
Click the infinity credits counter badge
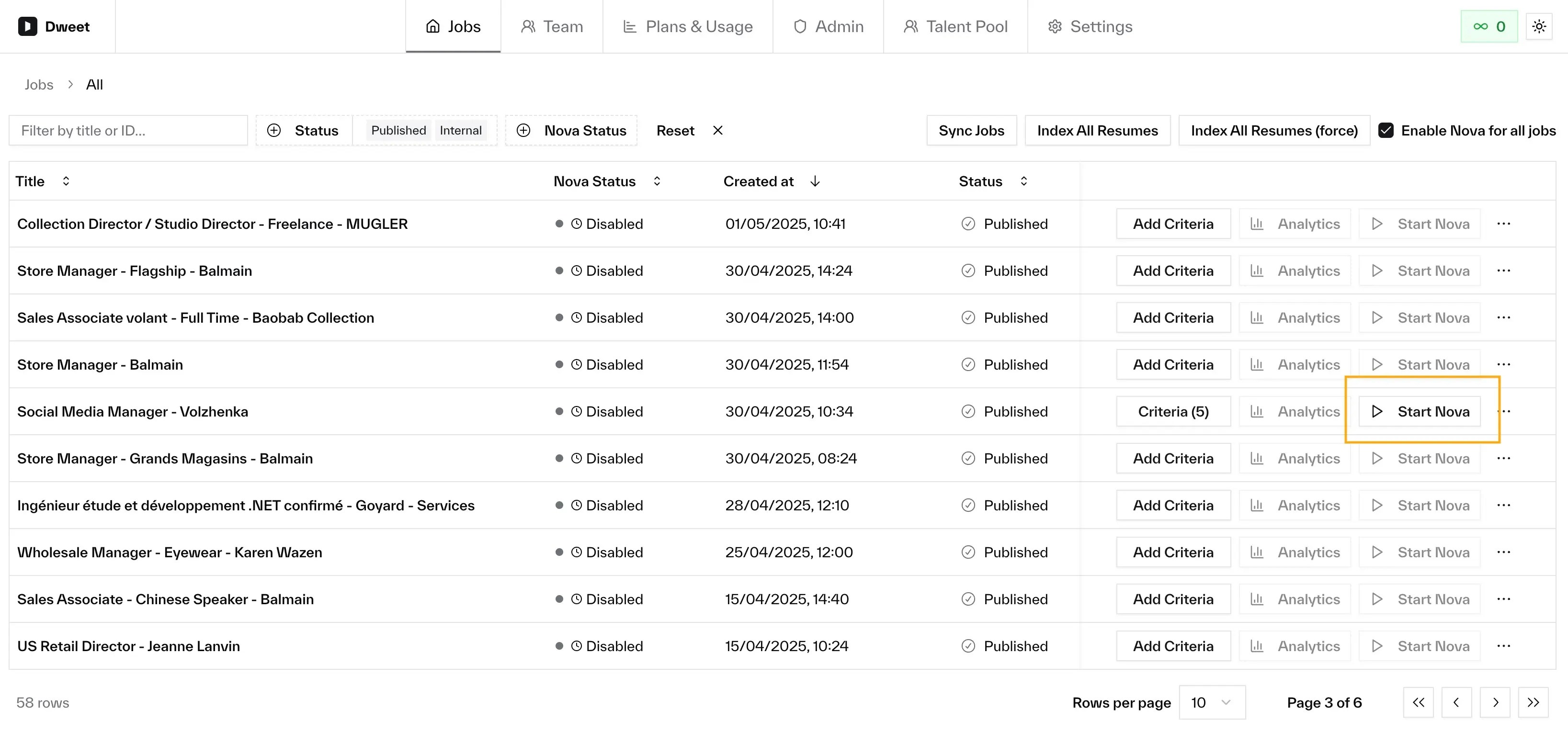[1488, 26]
